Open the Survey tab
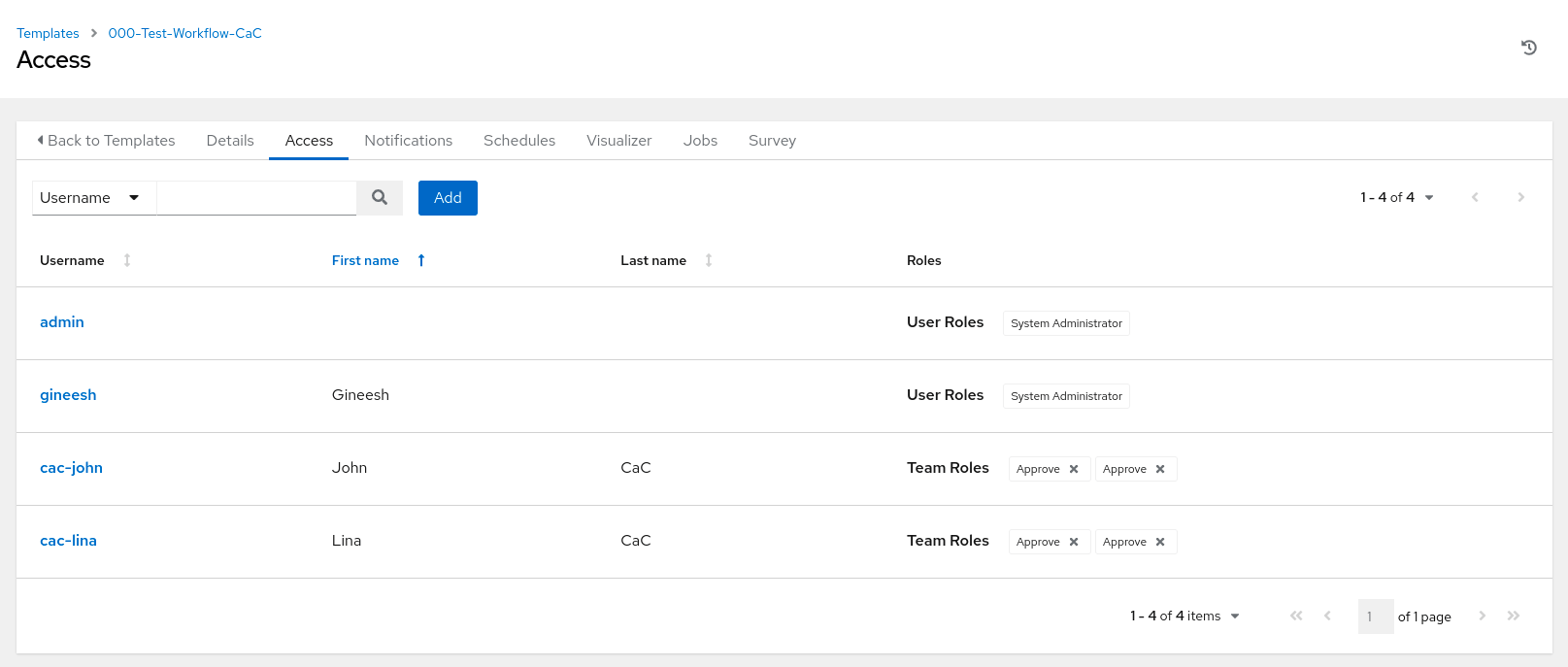The width and height of the screenshot is (1568, 667). 772,141
